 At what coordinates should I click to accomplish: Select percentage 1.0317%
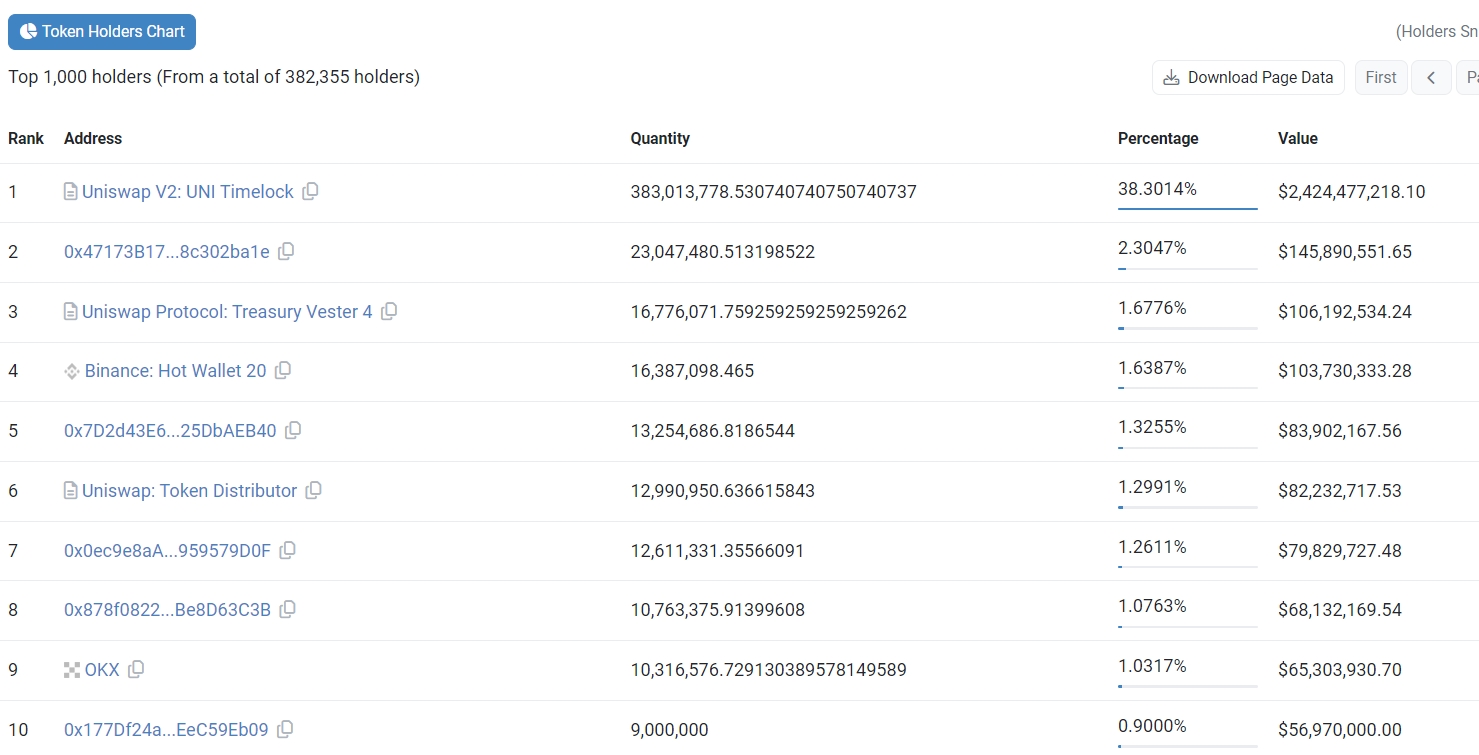(1152, 666)
